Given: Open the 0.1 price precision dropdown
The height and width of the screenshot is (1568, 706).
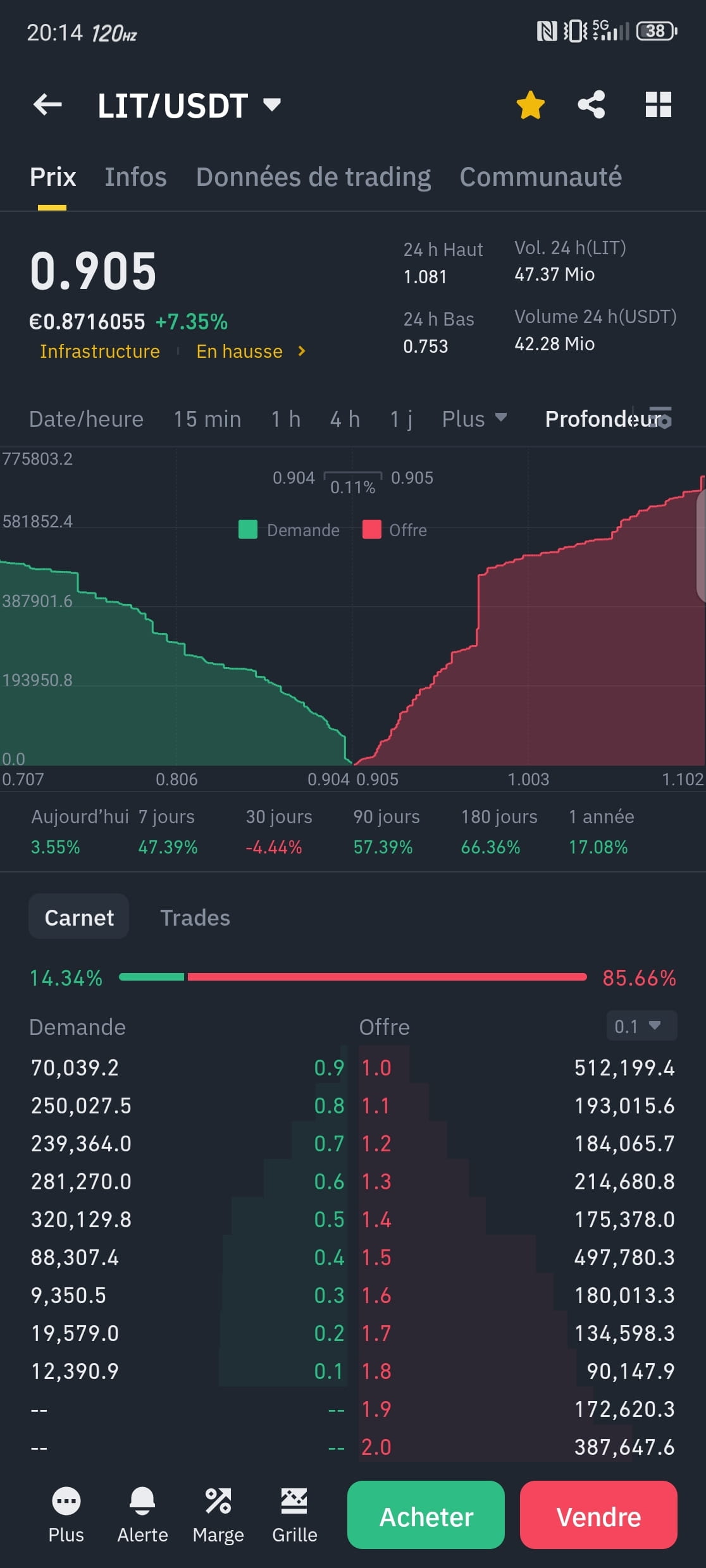Looking at the screenshot, I should click(641, 1026).
